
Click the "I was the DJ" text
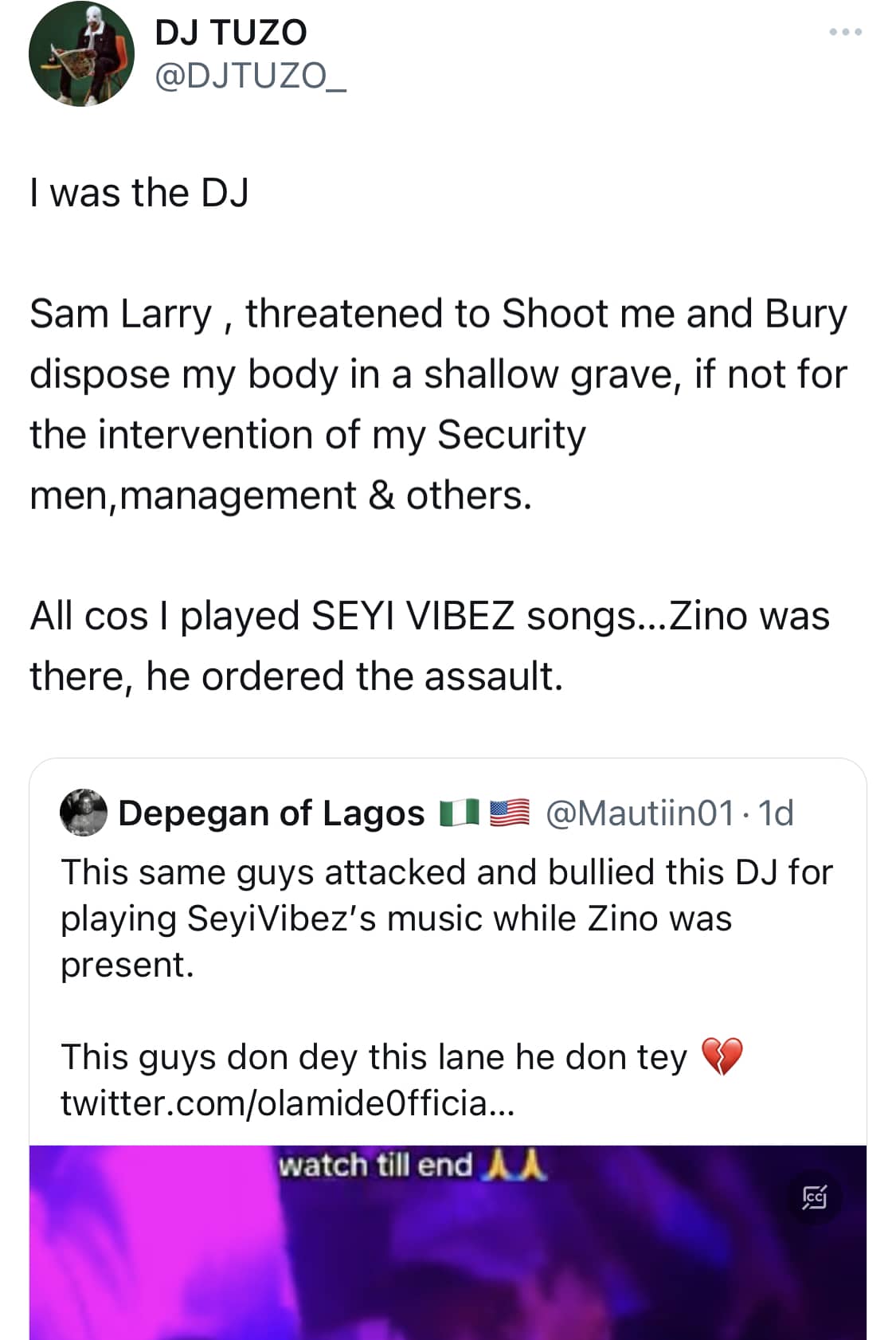coord(139,193)
